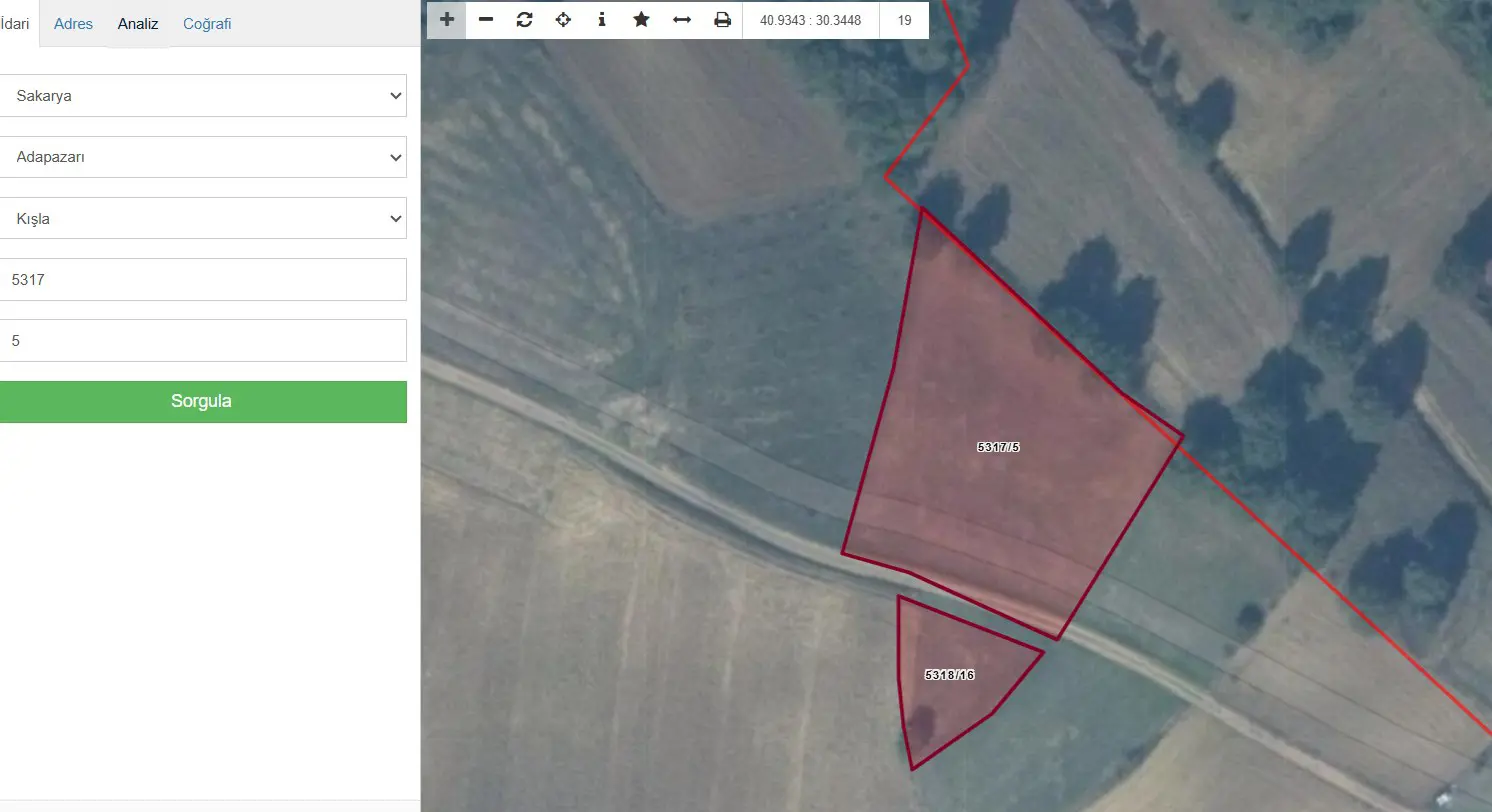Screen dimensions: 1492x812
Task: Open the Kışla neighborhood dropdown
Action: pyautogui.click(x=203, y=218)
